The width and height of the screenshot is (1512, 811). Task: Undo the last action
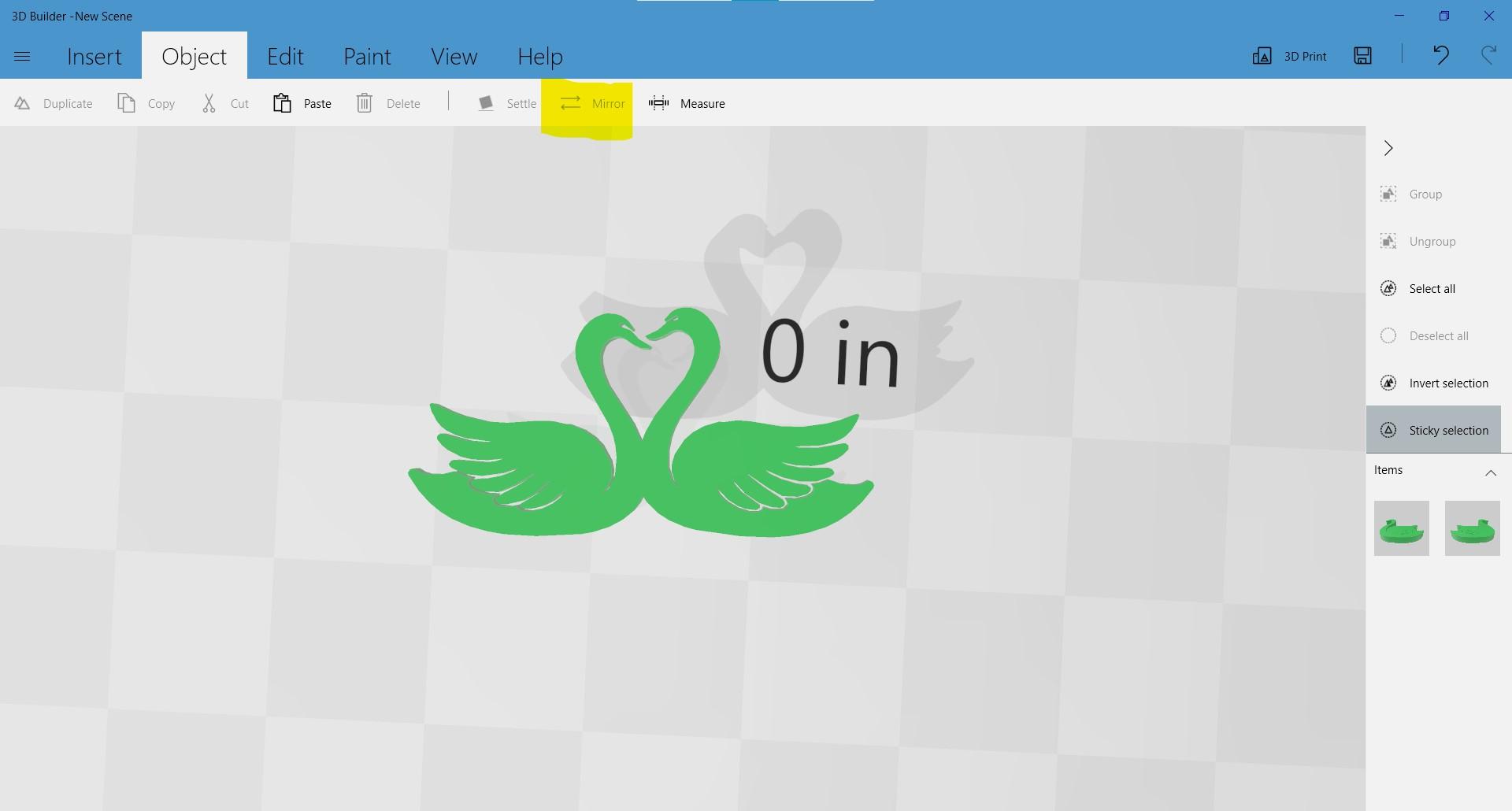1440,55
